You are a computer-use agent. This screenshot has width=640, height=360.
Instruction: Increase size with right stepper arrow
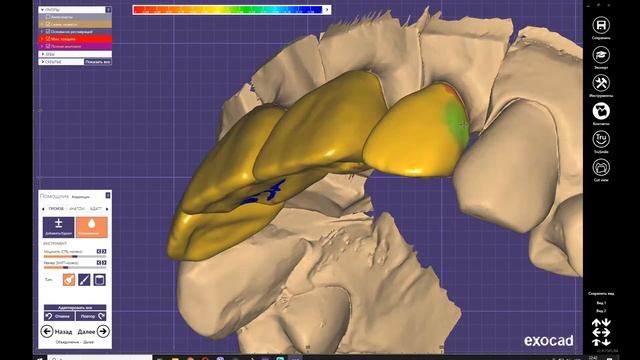pyautogui.click(x=104, y=262)
